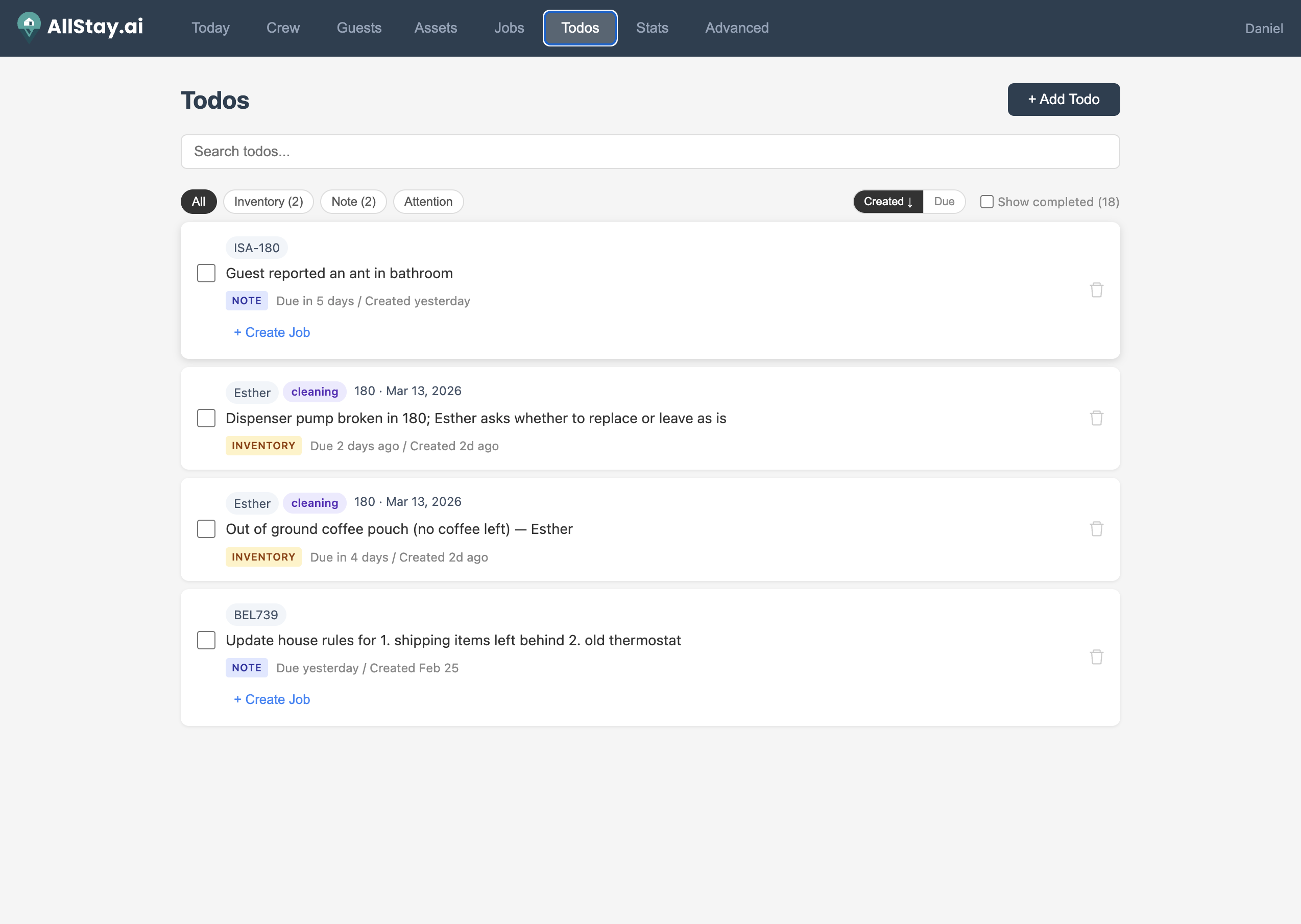The image size is (1301, 924).
Task: Show Attention todos filter
Action: [x=428, y=202]
